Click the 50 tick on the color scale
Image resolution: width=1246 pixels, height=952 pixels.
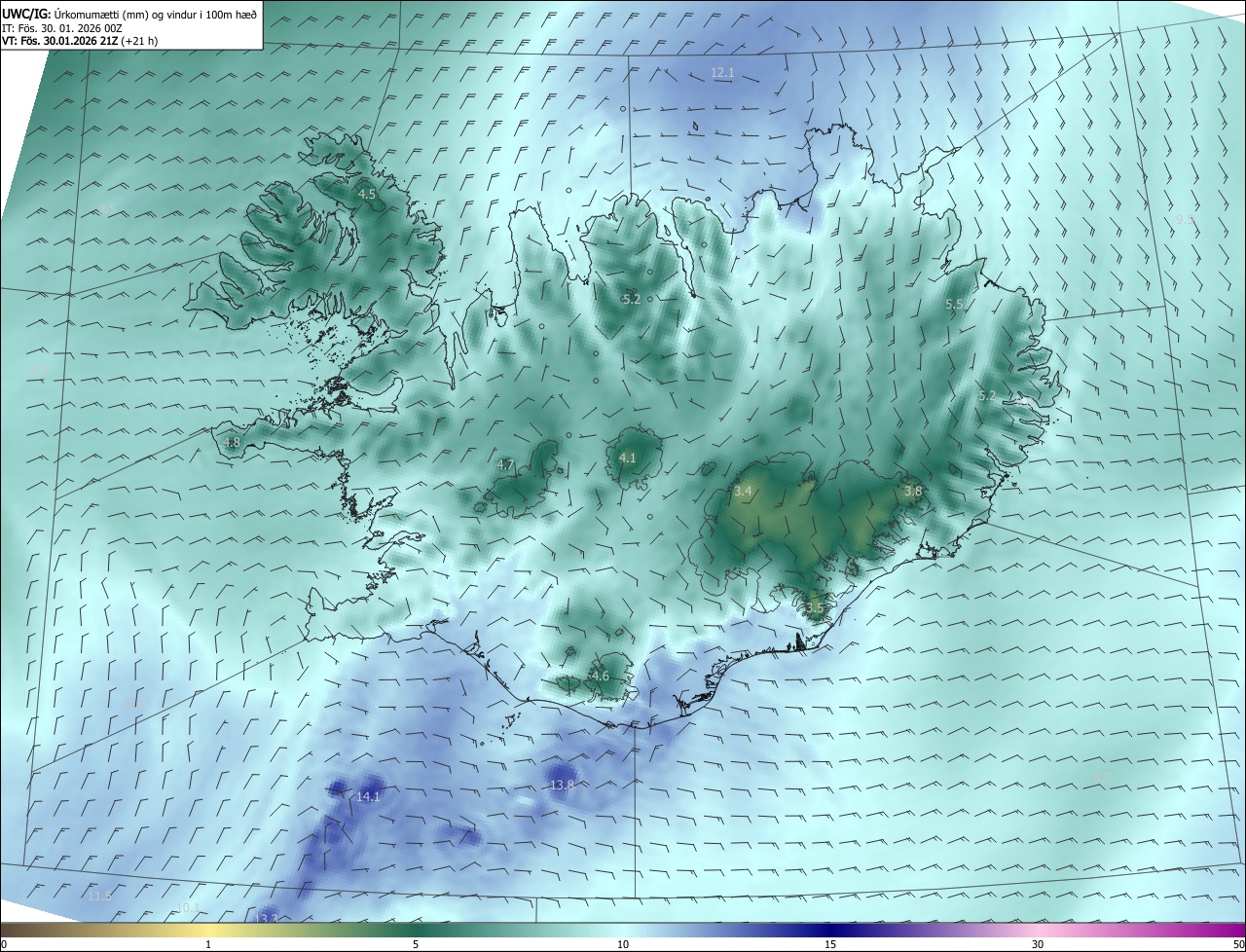[1238, 944]
